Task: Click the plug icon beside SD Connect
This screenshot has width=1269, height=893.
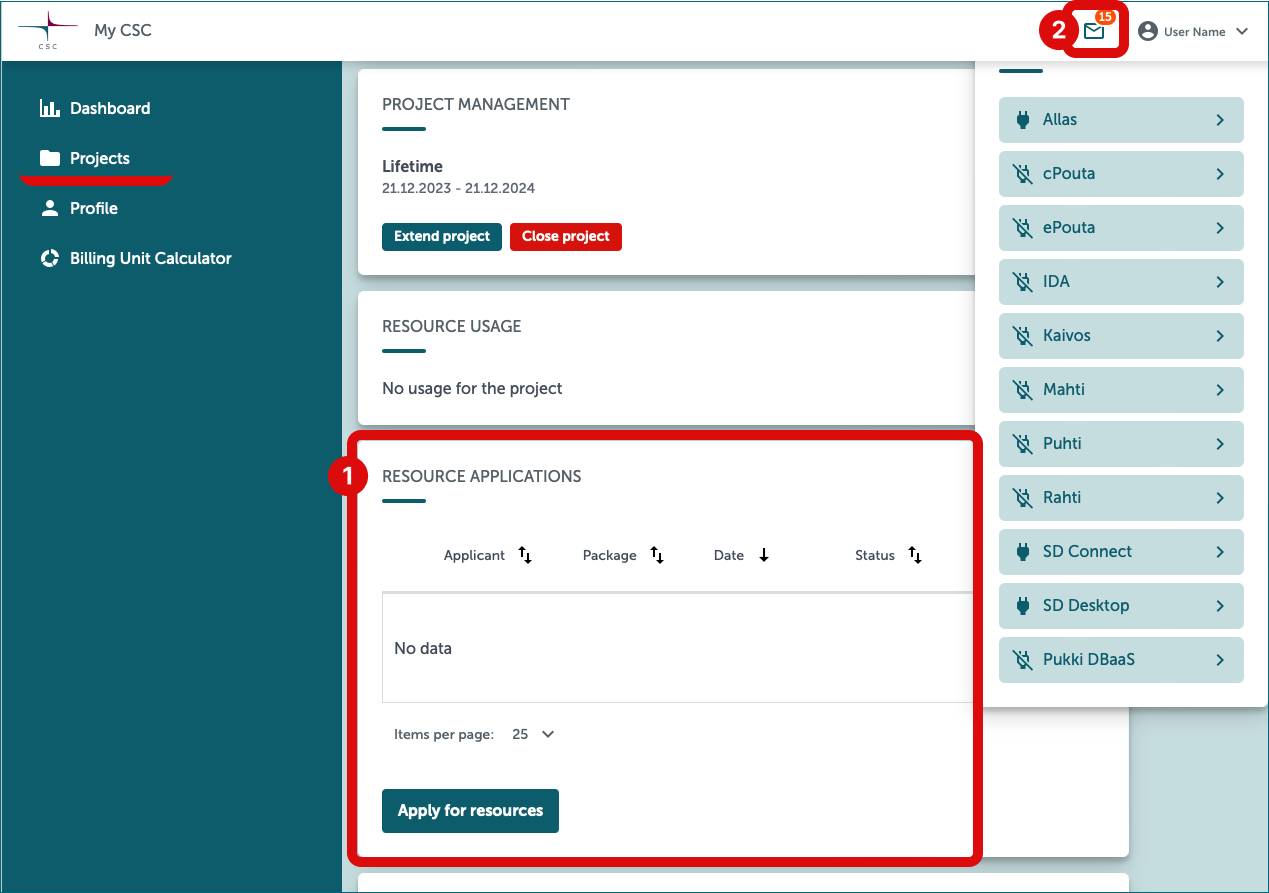Action: tap(1022, 552)
